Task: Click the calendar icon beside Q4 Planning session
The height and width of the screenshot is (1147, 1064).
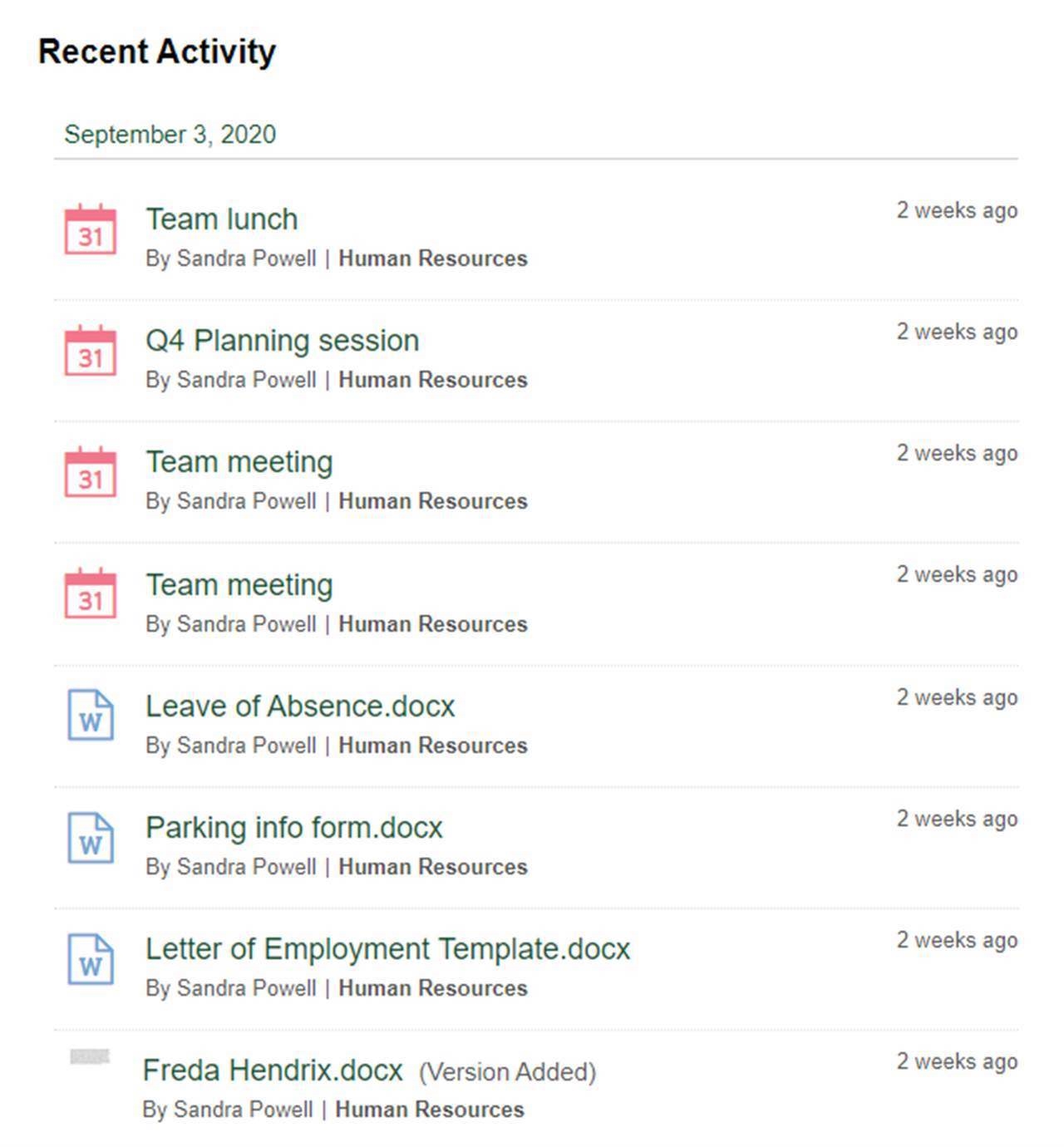Action: [x=91, y=351]
